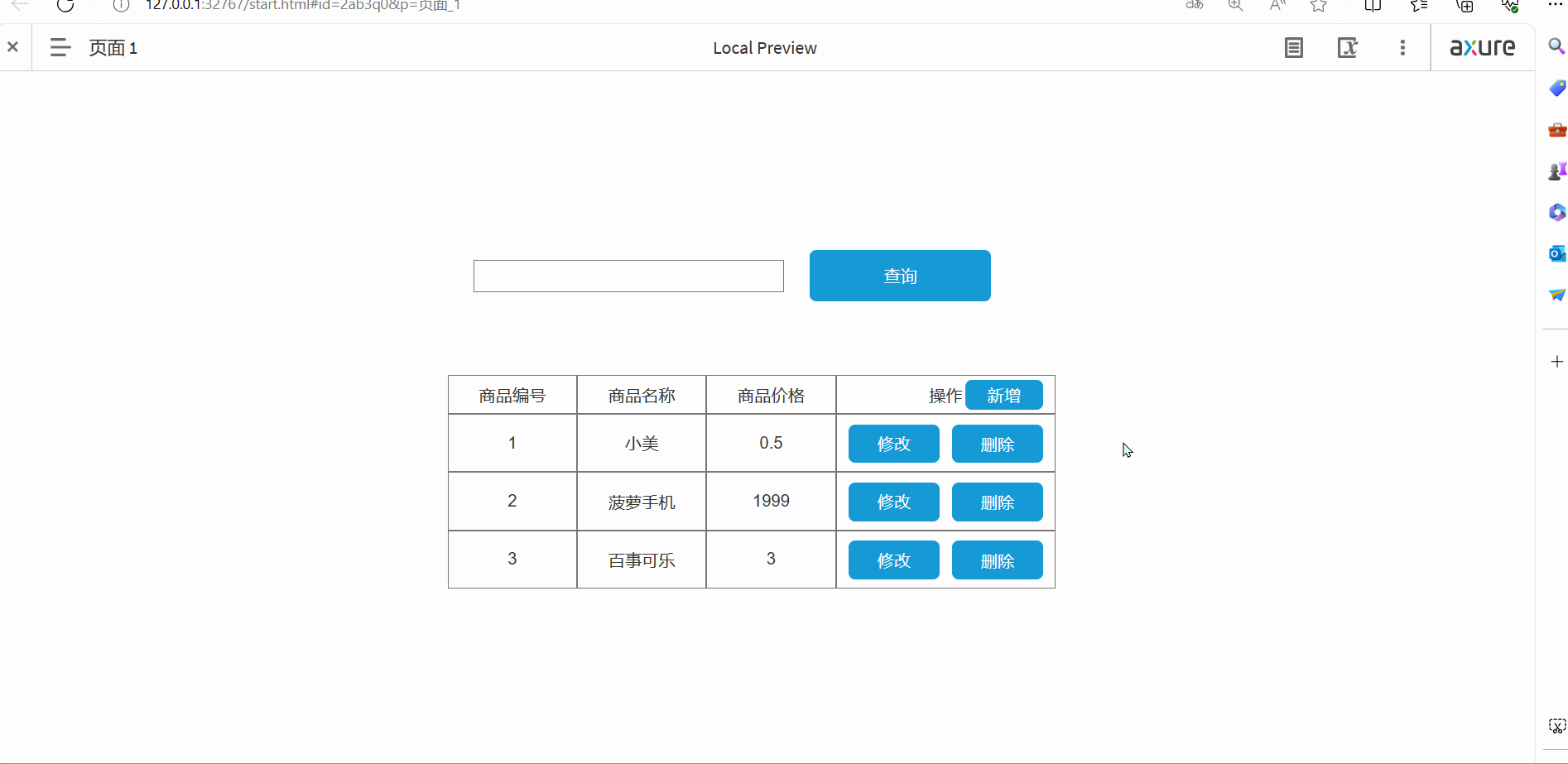Click the 菠萝手机 name cell
Screen dimensions: 1568x764
(642, 502)
